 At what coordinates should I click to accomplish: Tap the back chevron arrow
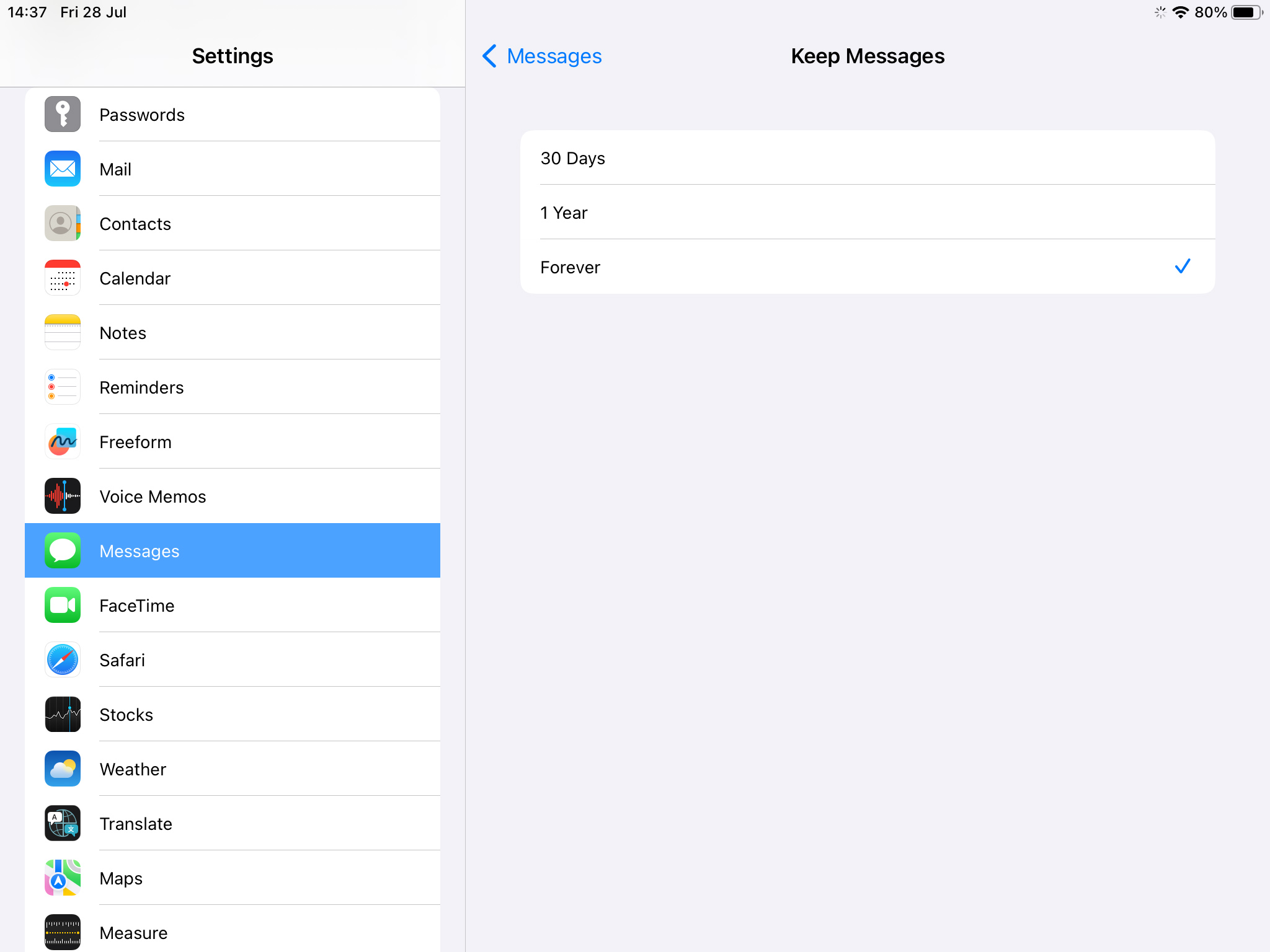489,56
